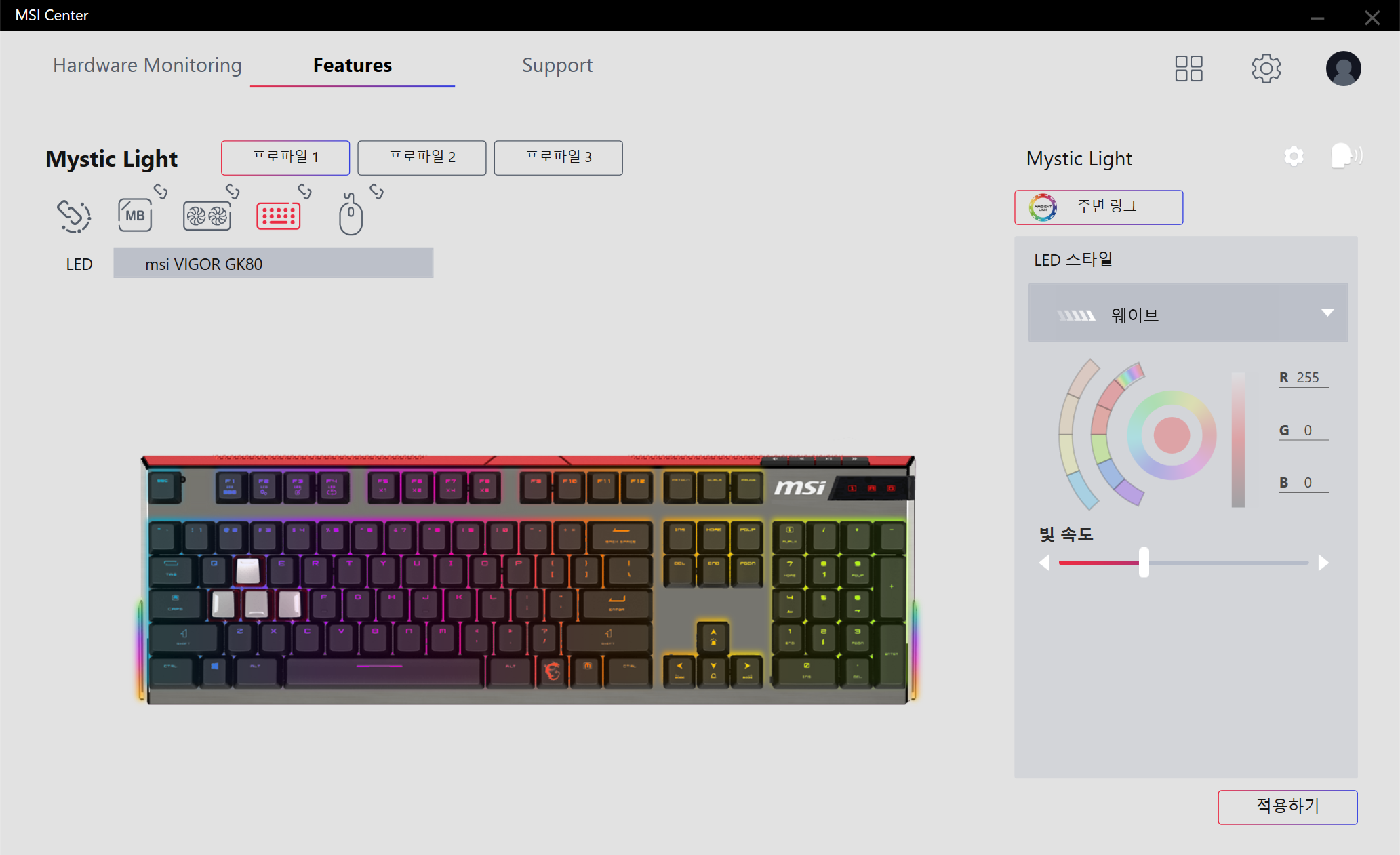The image size is (1400, 855).
Task: Switch to Hardware Monitoring tab
Action: pos(147,65)
